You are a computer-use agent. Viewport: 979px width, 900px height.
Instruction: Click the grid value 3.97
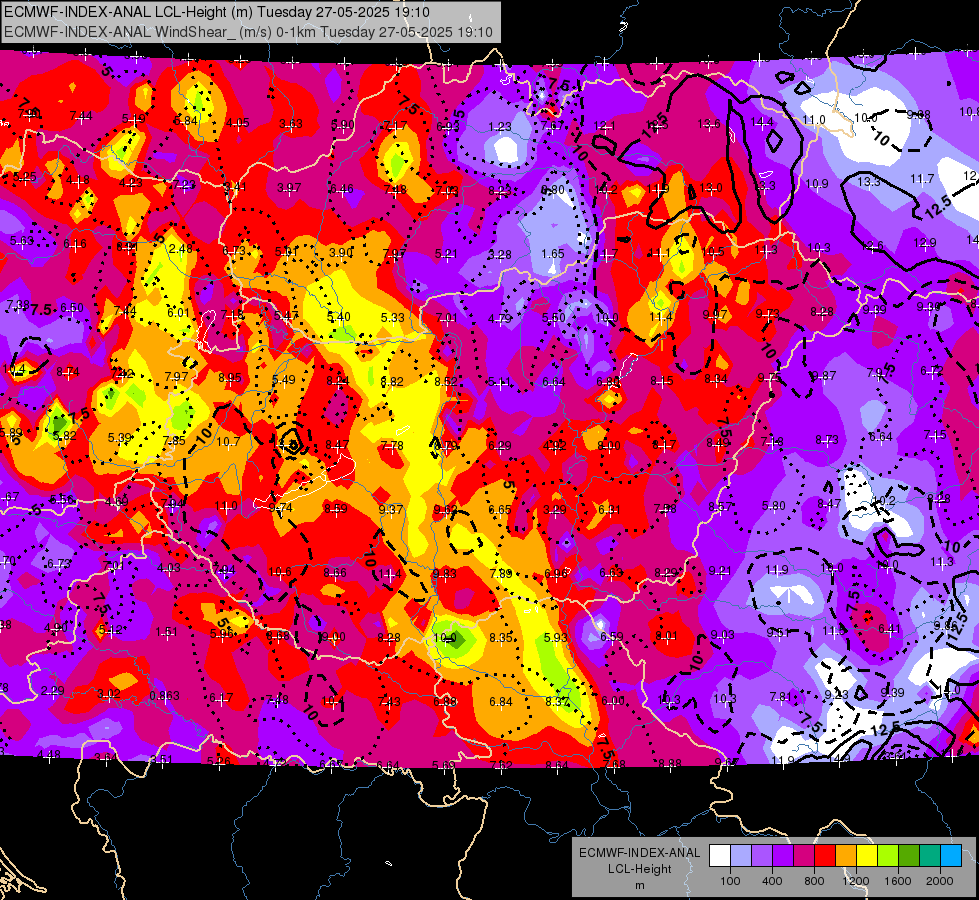[289, 187]
